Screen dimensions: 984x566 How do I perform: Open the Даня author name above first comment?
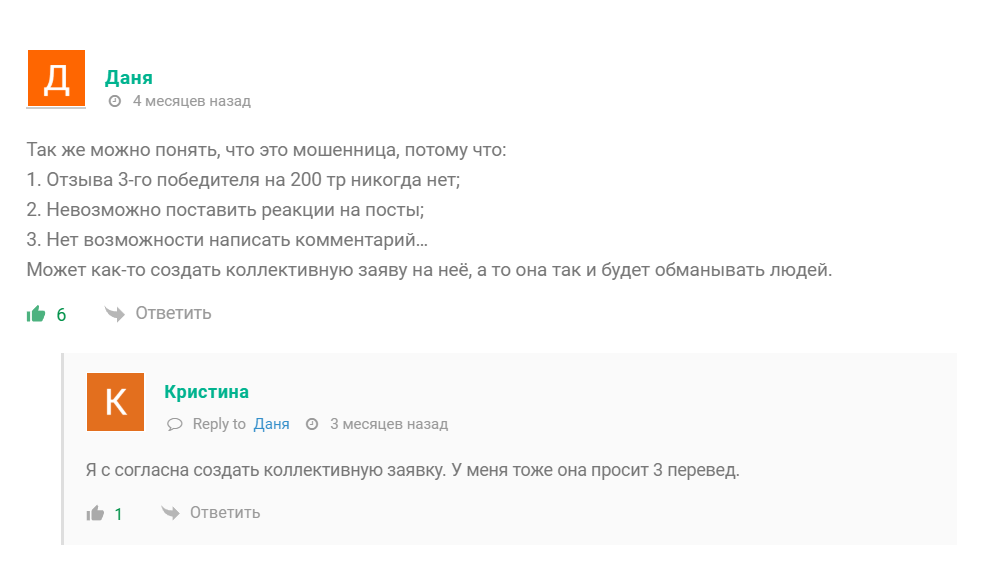129,78
